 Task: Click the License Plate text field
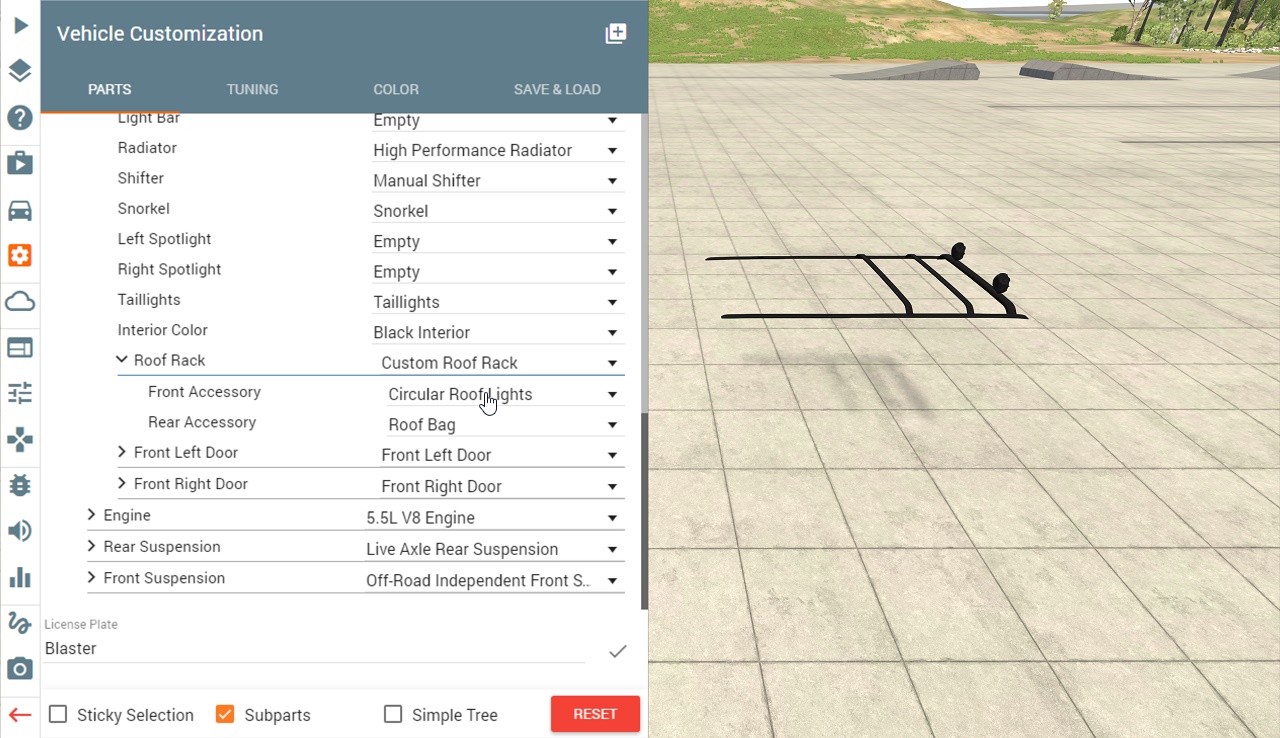[x=315, y=649]
